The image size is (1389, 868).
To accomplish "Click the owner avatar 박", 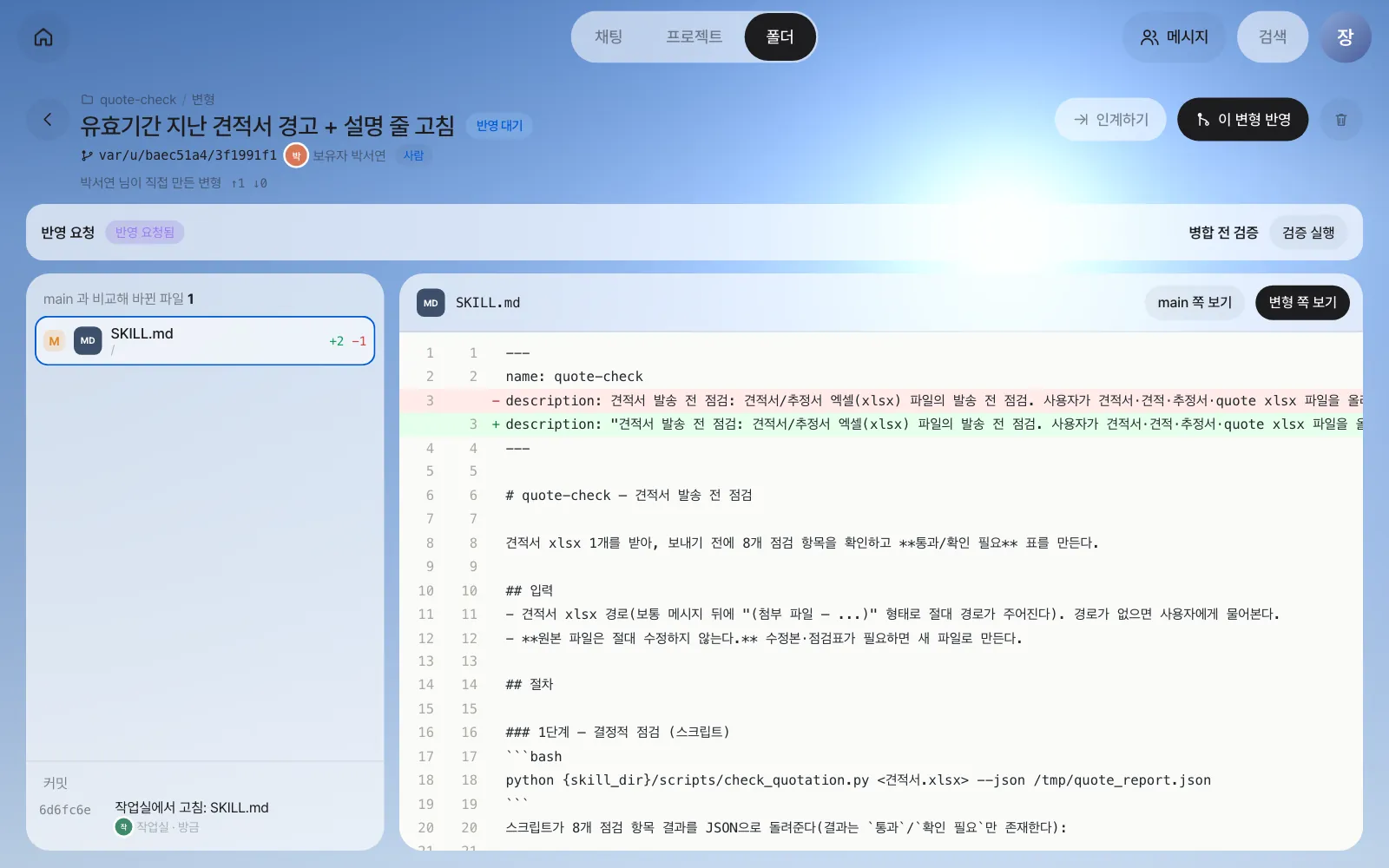I will tap(296, 155).
